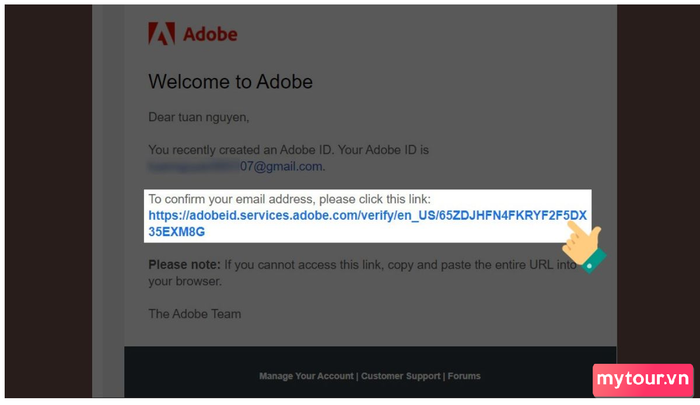Screen dimensions: 700x405
Task: Open Manage Your Account footer link
Action: (x=306, y=376)
